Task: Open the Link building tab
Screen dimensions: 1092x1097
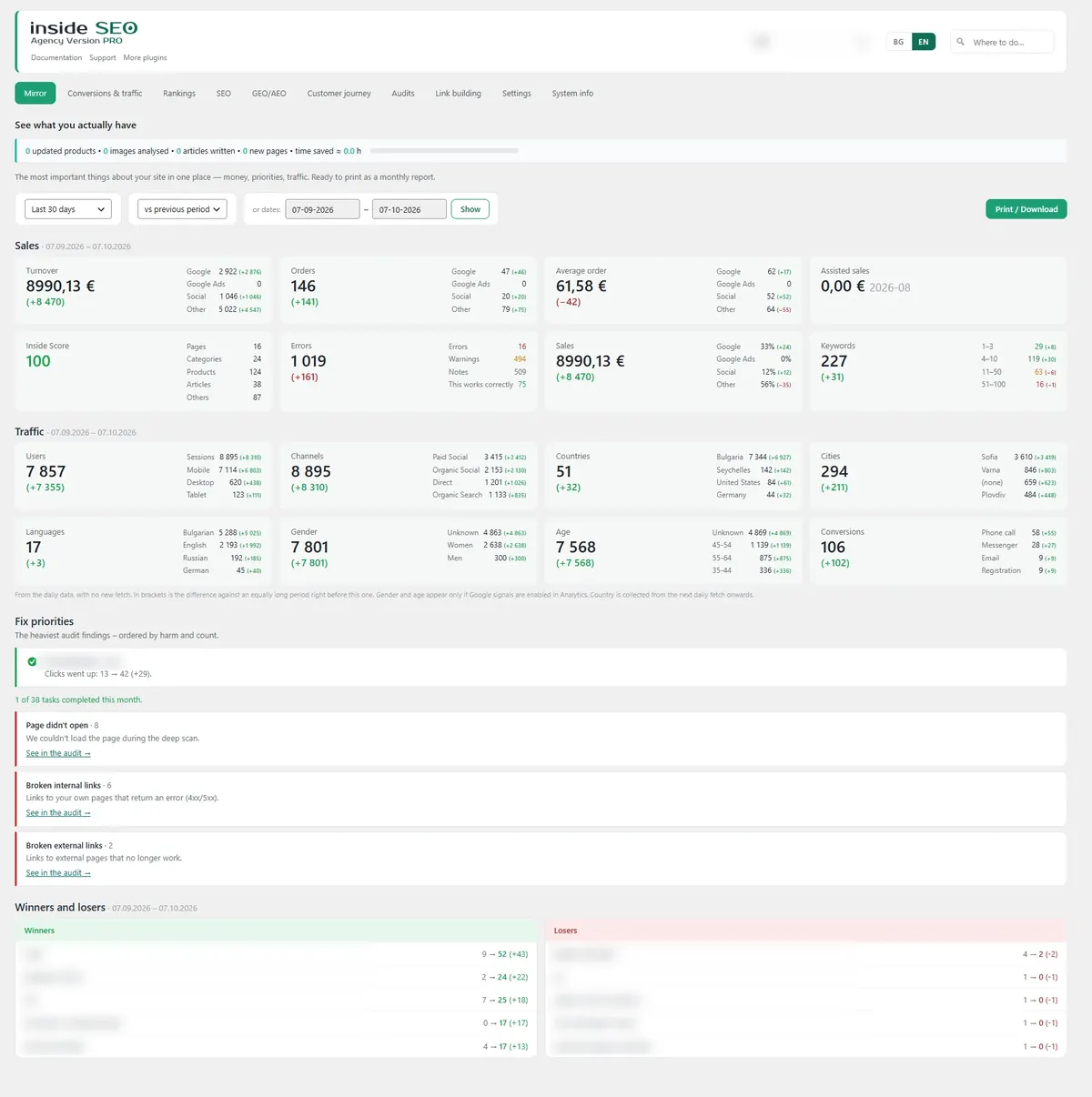Action: (458, 93)
